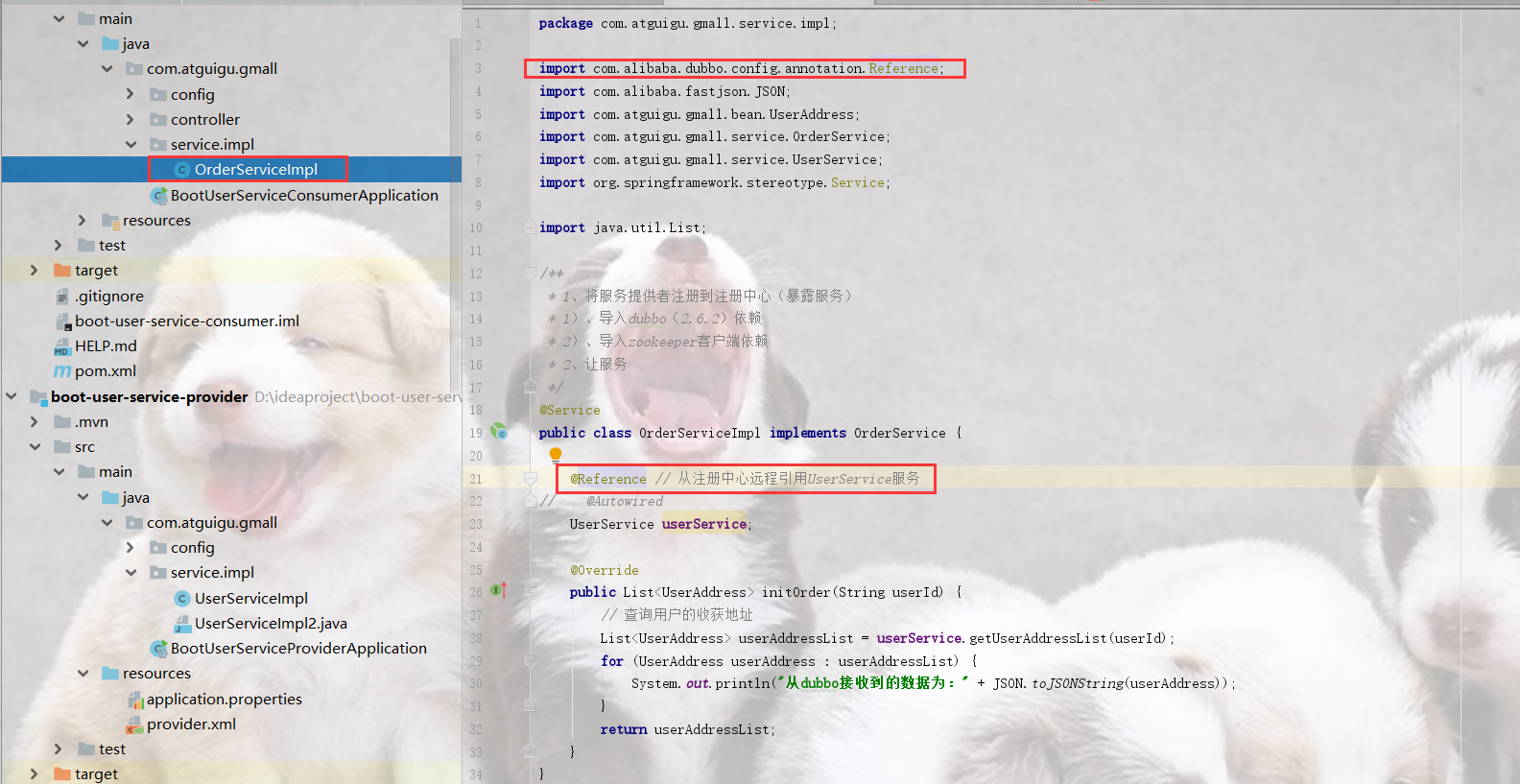
Task: Click the .mvn folder icon
Action: pos(62,422)
